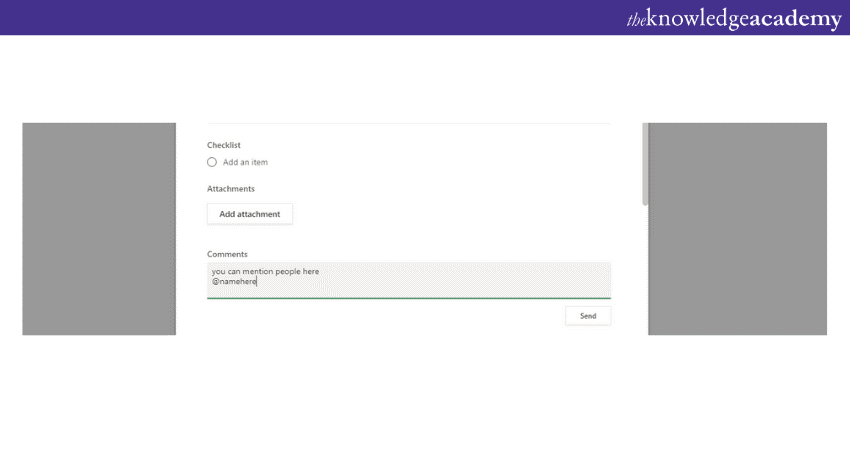Screen dimensions: 850x450
Task: Send the typed comment
Action: pyautogui.click(x=588, y=316)
